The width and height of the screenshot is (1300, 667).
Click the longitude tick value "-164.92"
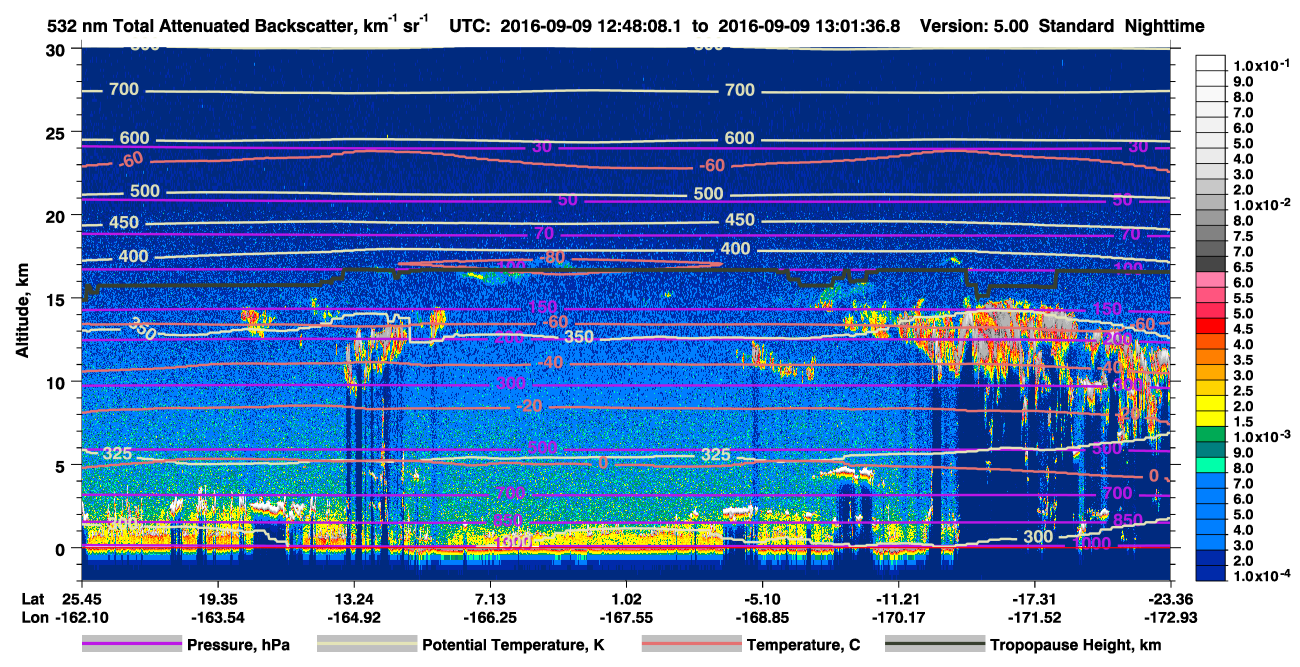point(353,616)
